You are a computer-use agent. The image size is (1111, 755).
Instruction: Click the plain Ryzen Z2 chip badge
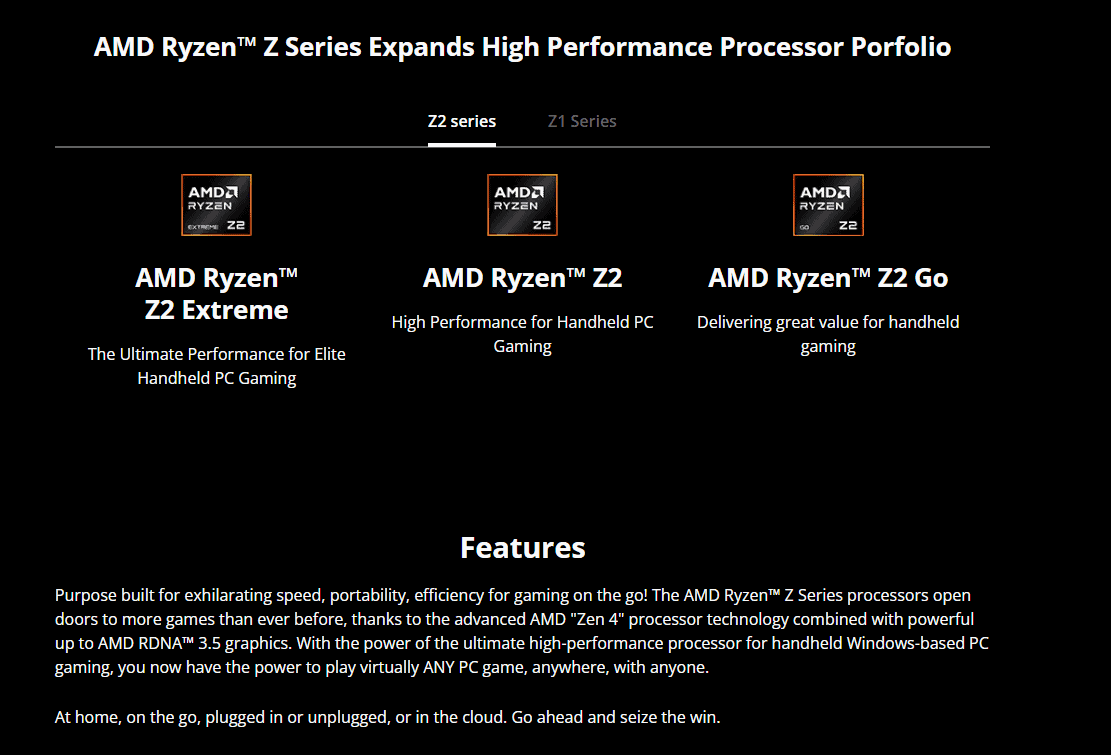click(x=522, y=205)
